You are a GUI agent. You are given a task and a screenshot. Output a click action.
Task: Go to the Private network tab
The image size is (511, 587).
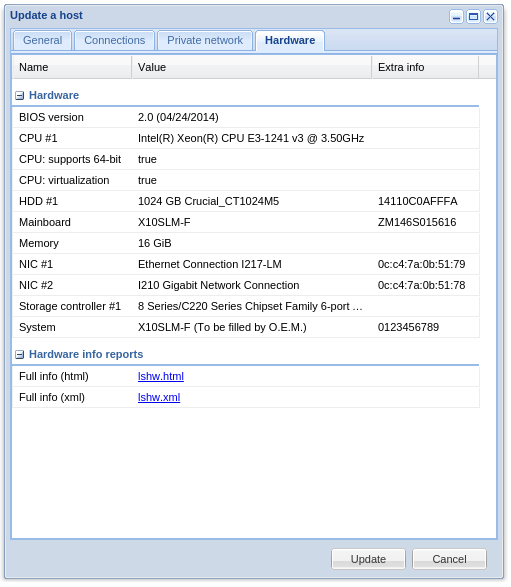tap(205, 40)
